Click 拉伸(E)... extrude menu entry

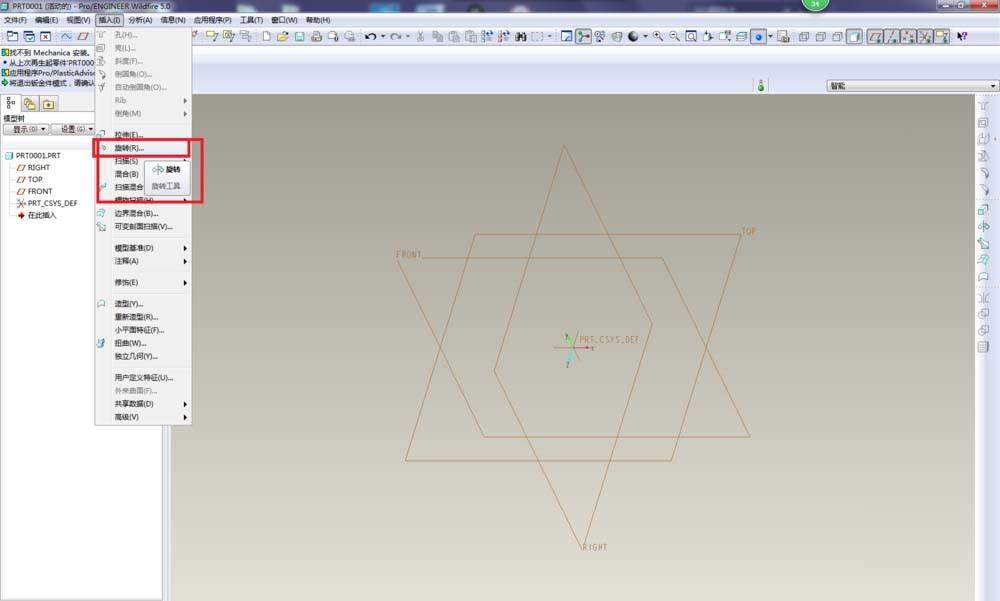(129, 134)
